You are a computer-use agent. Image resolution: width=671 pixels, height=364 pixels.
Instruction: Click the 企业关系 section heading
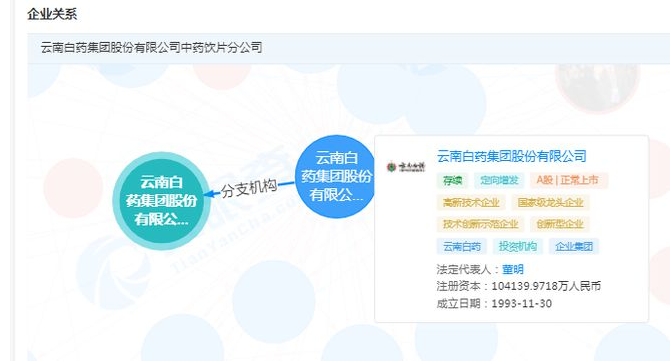52,14
